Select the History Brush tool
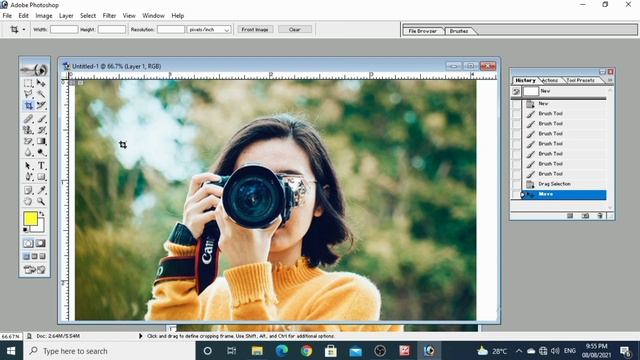640x360 pixels. click(x=41, y=130)
